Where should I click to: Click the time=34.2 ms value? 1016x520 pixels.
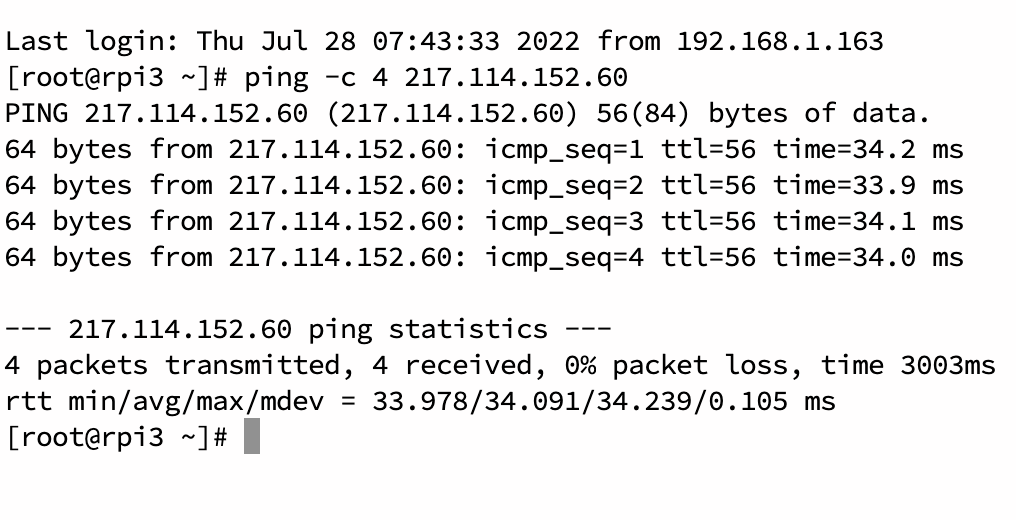[x=868, y=150]
